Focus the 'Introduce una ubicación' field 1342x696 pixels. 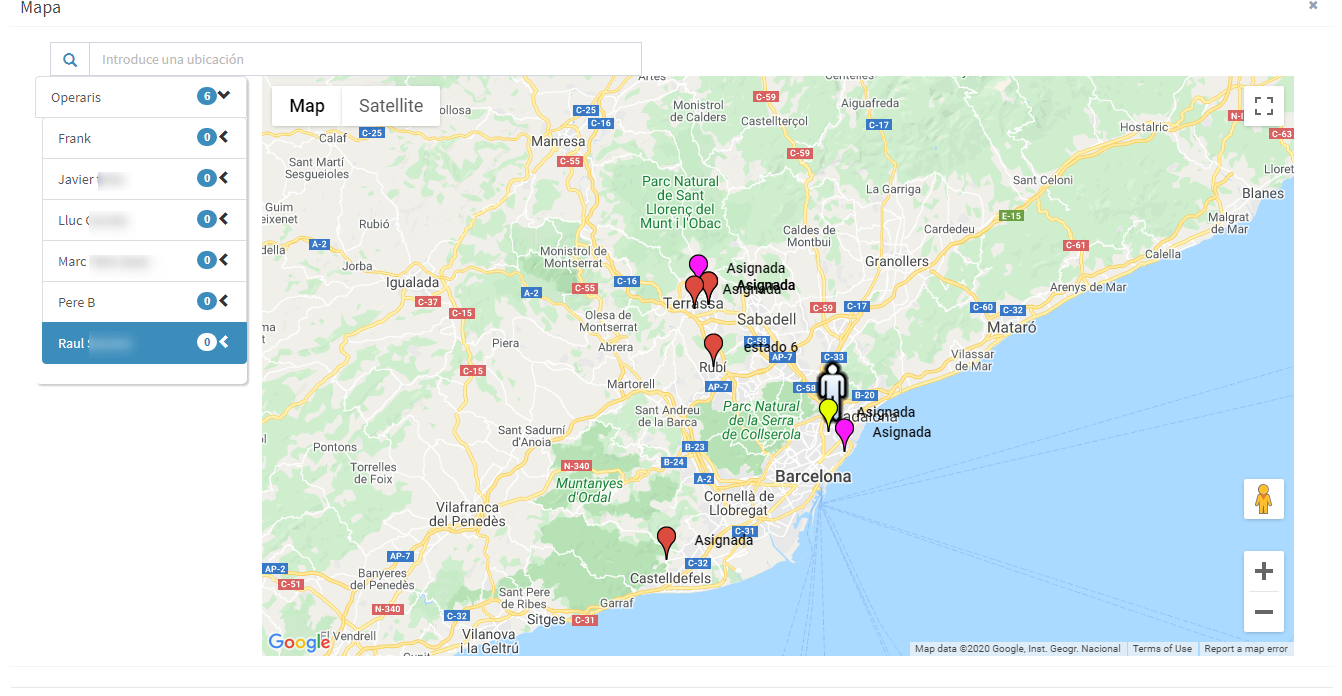(x=365, y=60)
